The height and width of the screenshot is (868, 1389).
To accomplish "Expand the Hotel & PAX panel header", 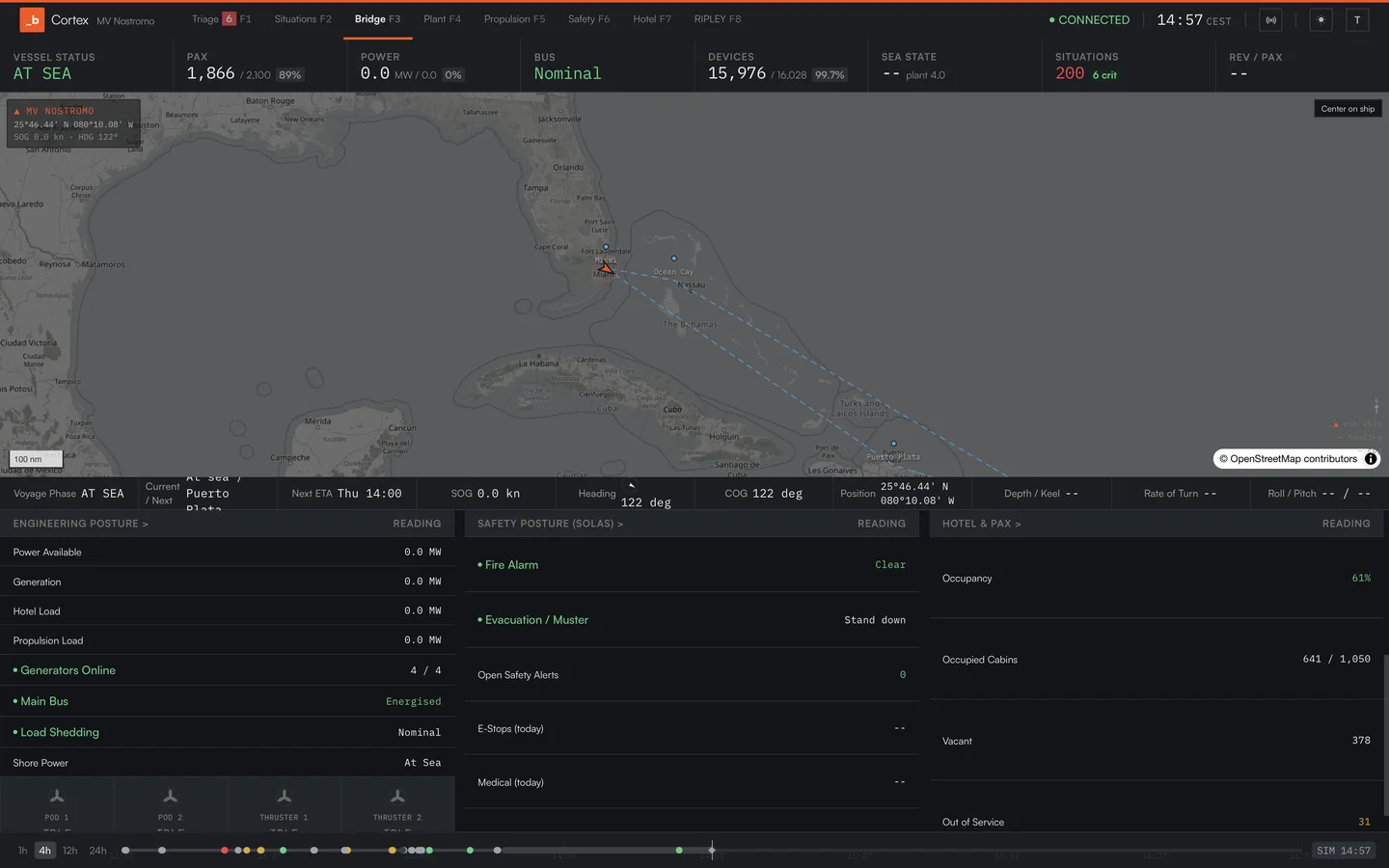I will pos(982,524).
